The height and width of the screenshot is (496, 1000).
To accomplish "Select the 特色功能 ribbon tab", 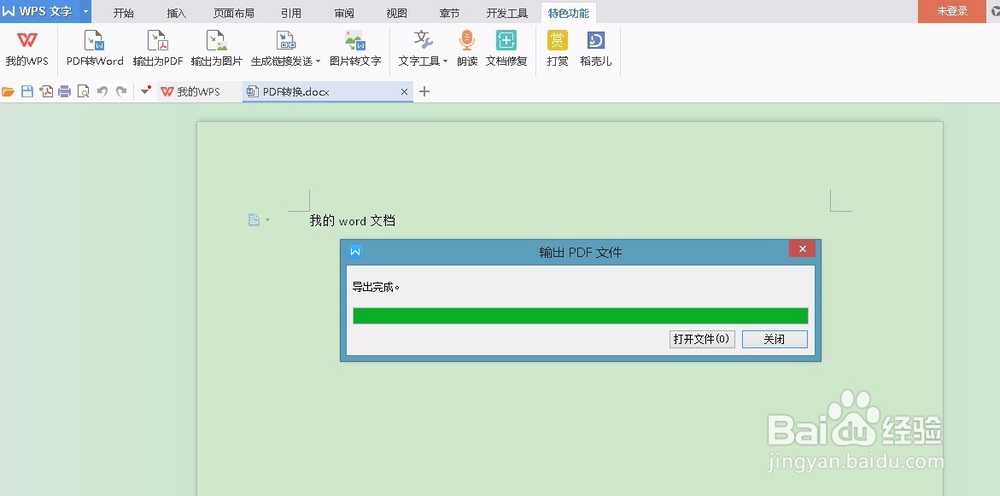I will (568, 13).
